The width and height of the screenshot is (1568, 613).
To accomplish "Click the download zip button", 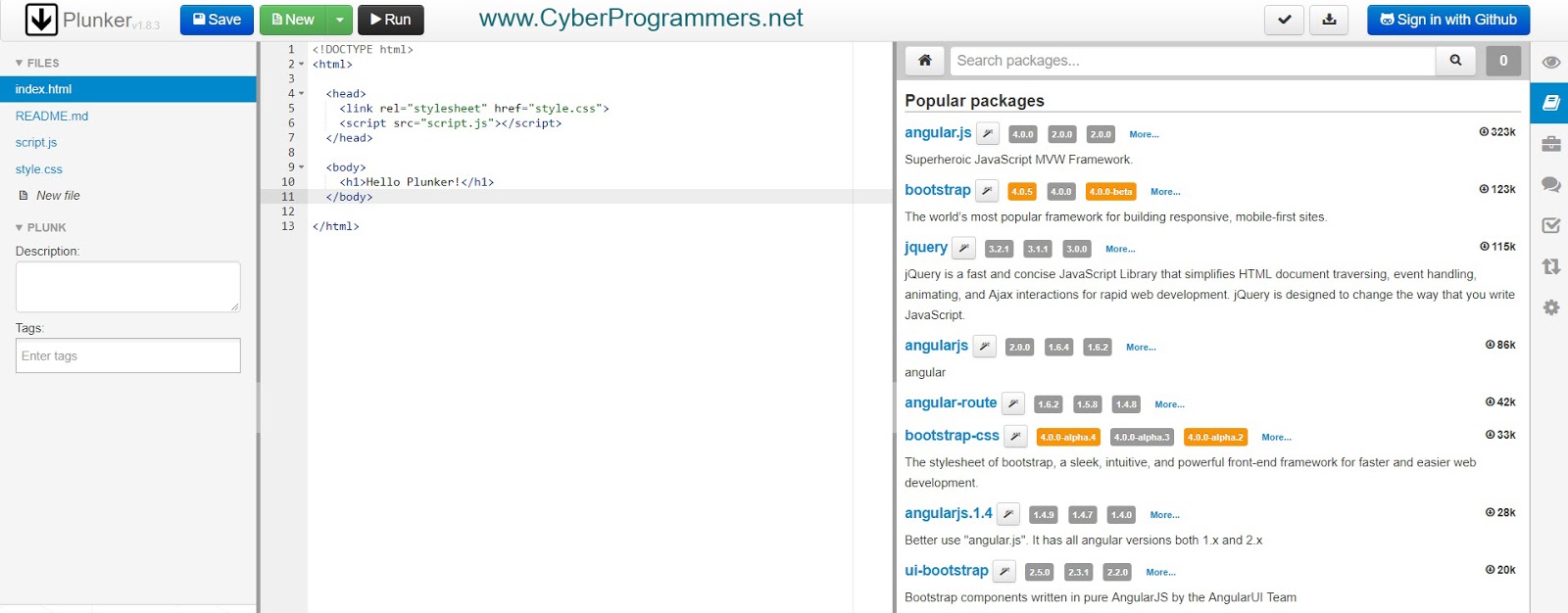I will [x=1329, y=20].
